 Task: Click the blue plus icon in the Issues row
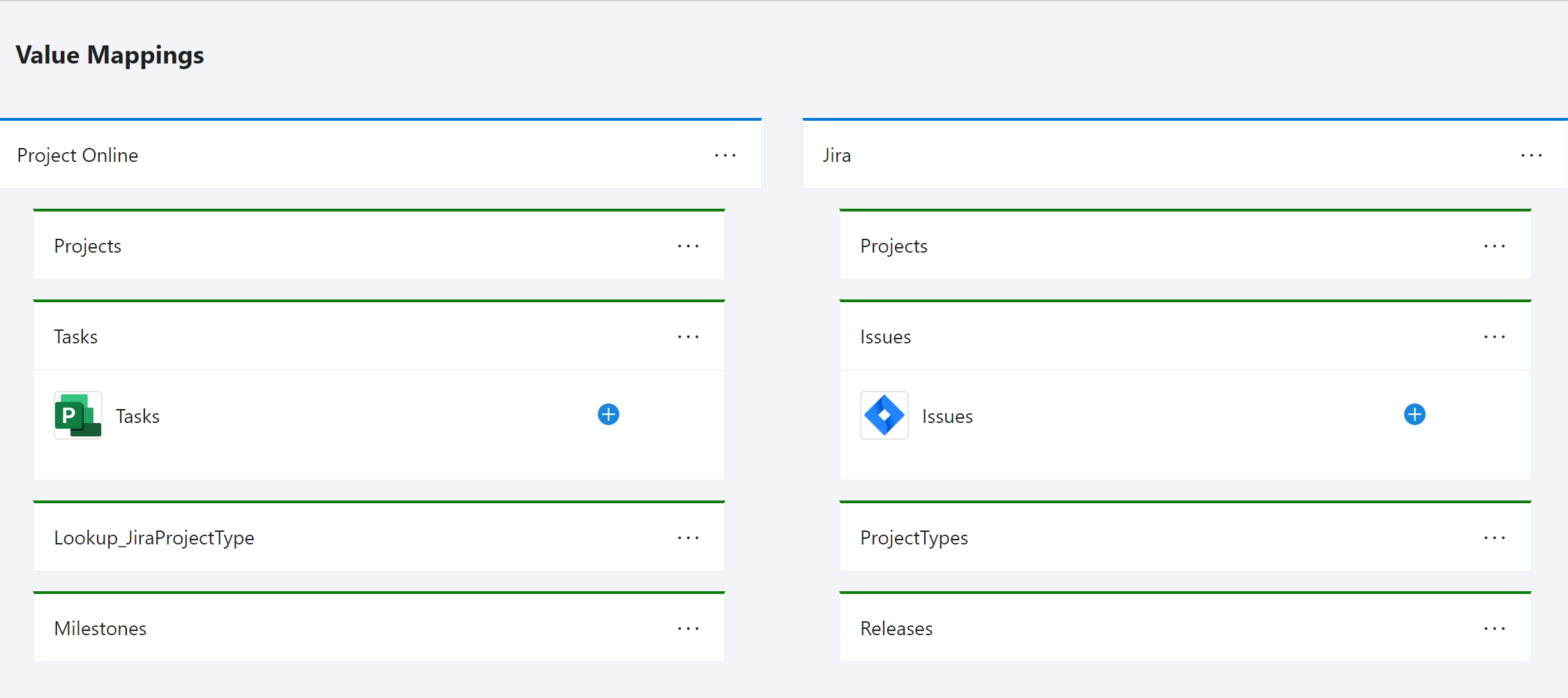[1415, 414]
